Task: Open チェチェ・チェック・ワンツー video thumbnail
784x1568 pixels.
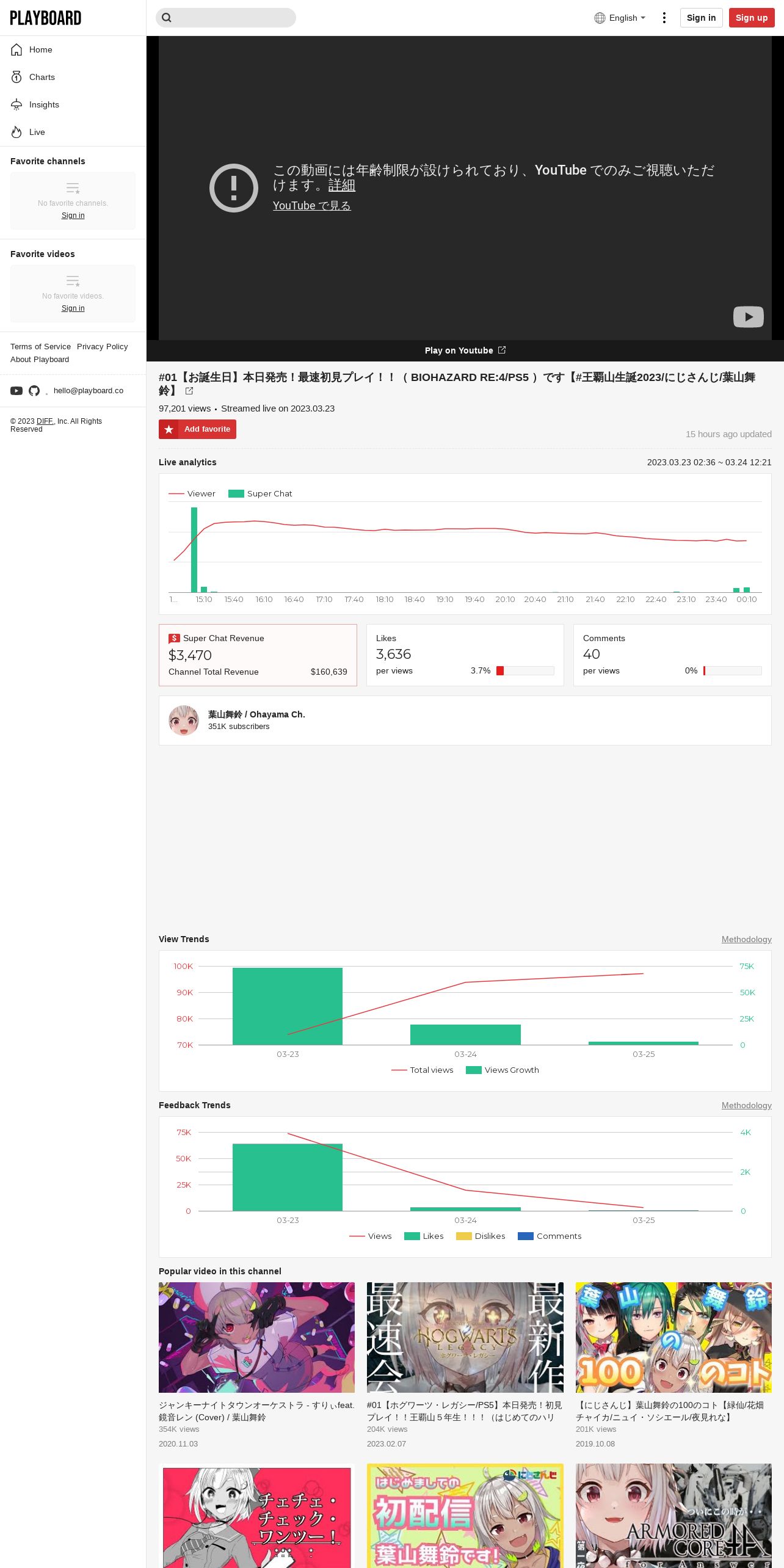Action: pyautogui.click(x=256, y=1515)
